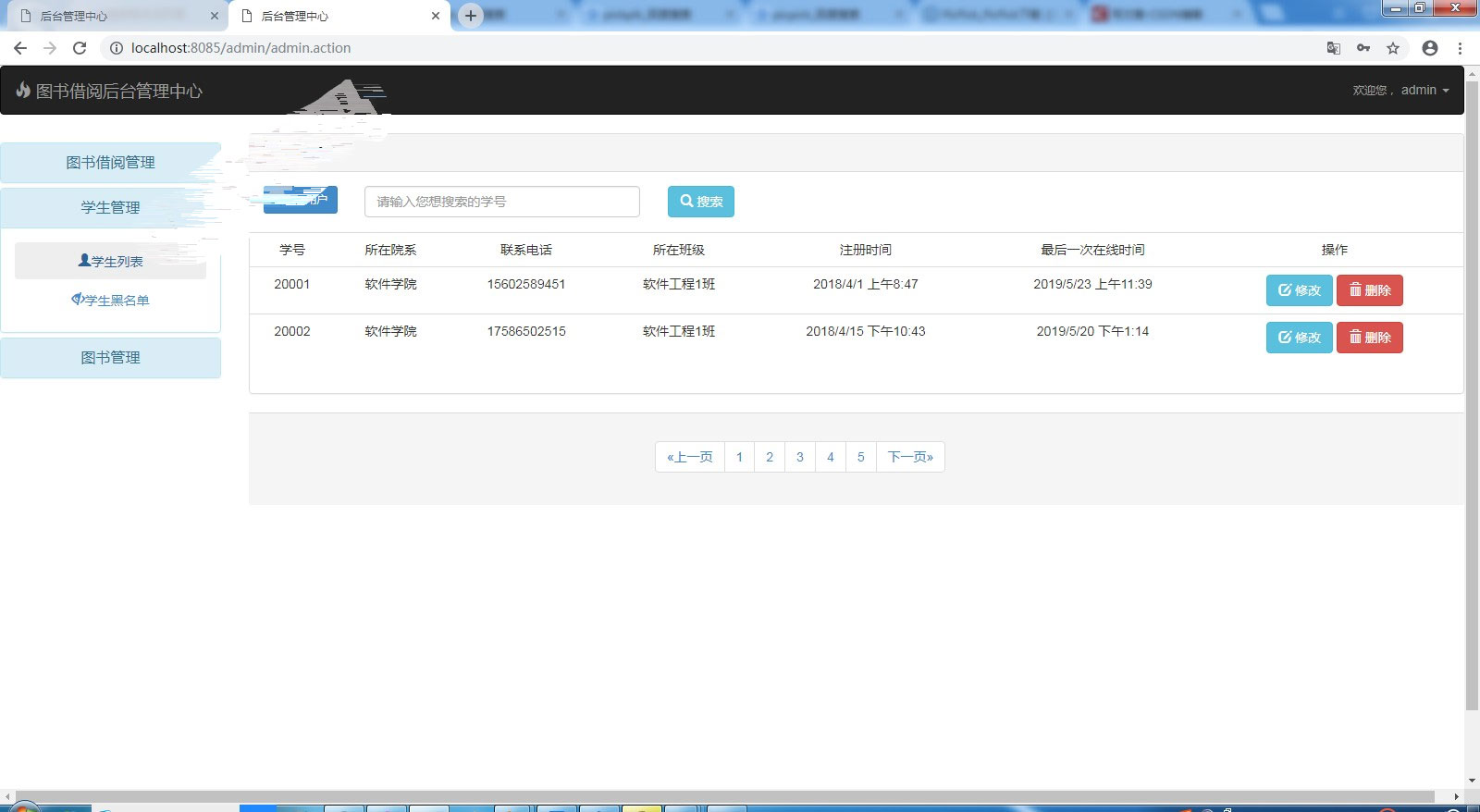Go to page 3 in pagination
The image size is (1480, 812).
(800, 457)
